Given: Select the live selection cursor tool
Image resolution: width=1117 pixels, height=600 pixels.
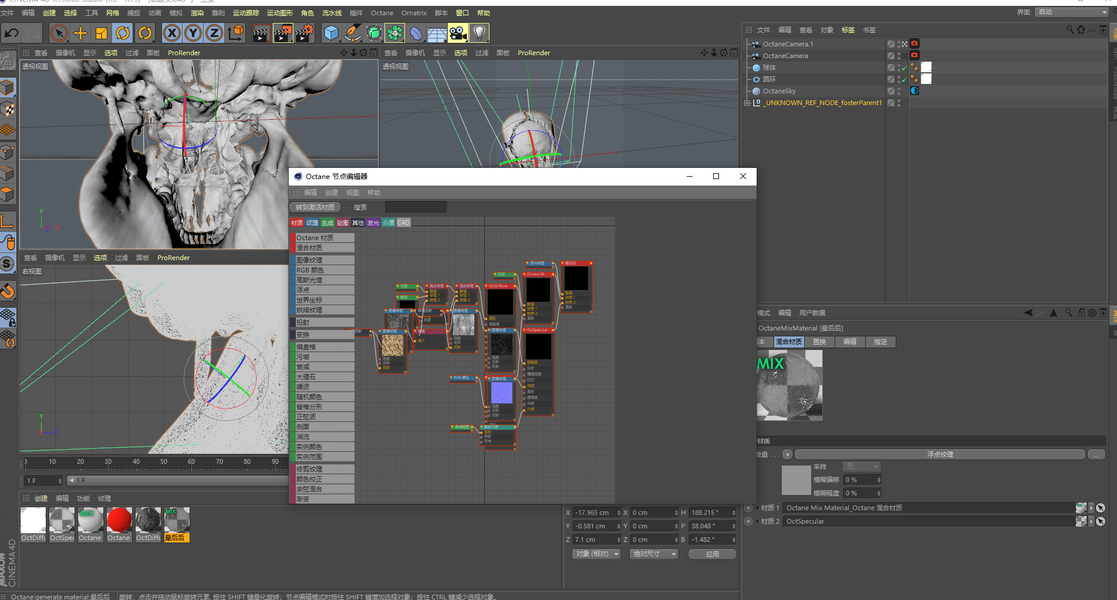Looking at the screenshot, I should (59, 33).
